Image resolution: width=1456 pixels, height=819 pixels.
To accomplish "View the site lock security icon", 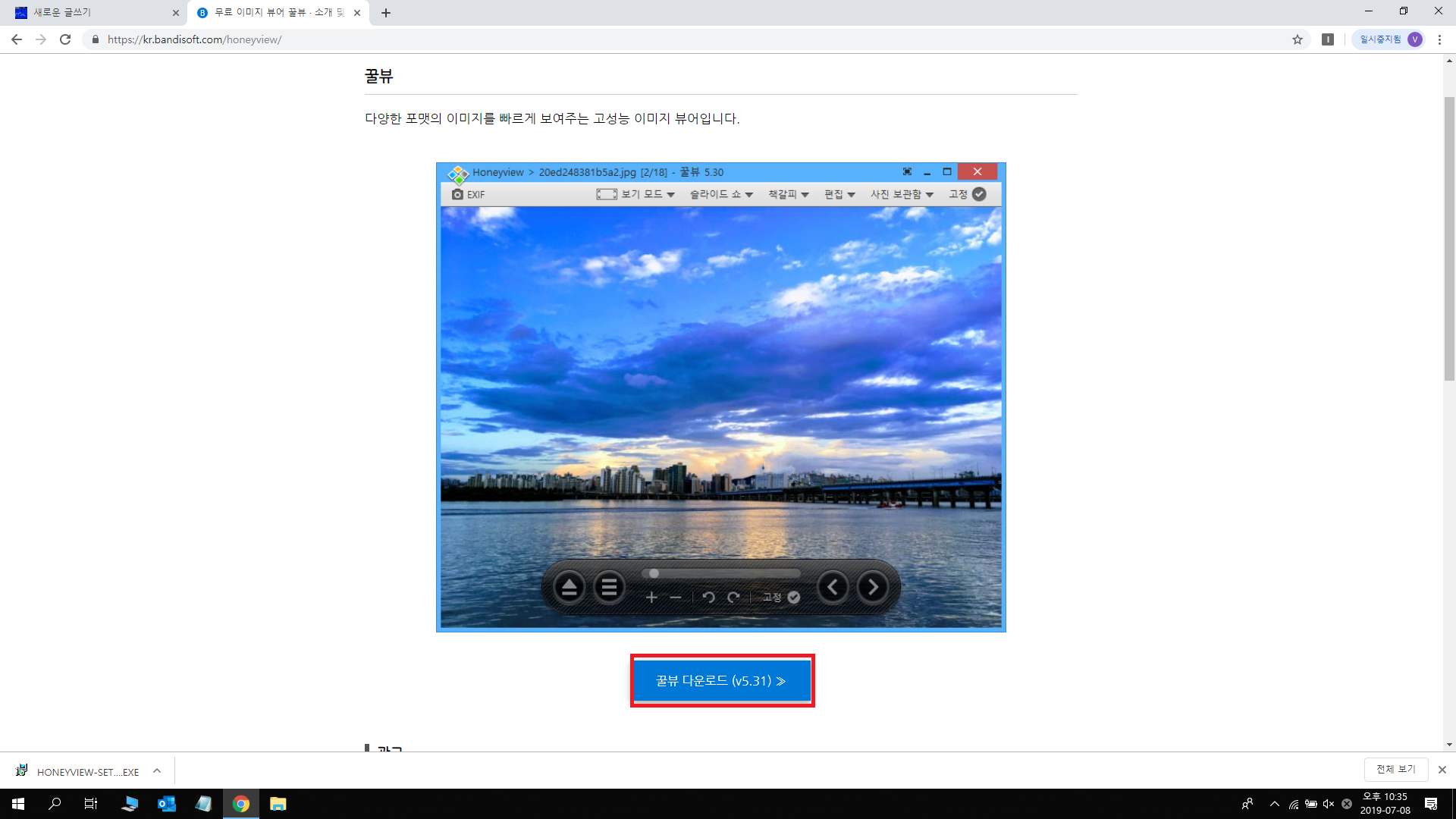I will point(96,39).
